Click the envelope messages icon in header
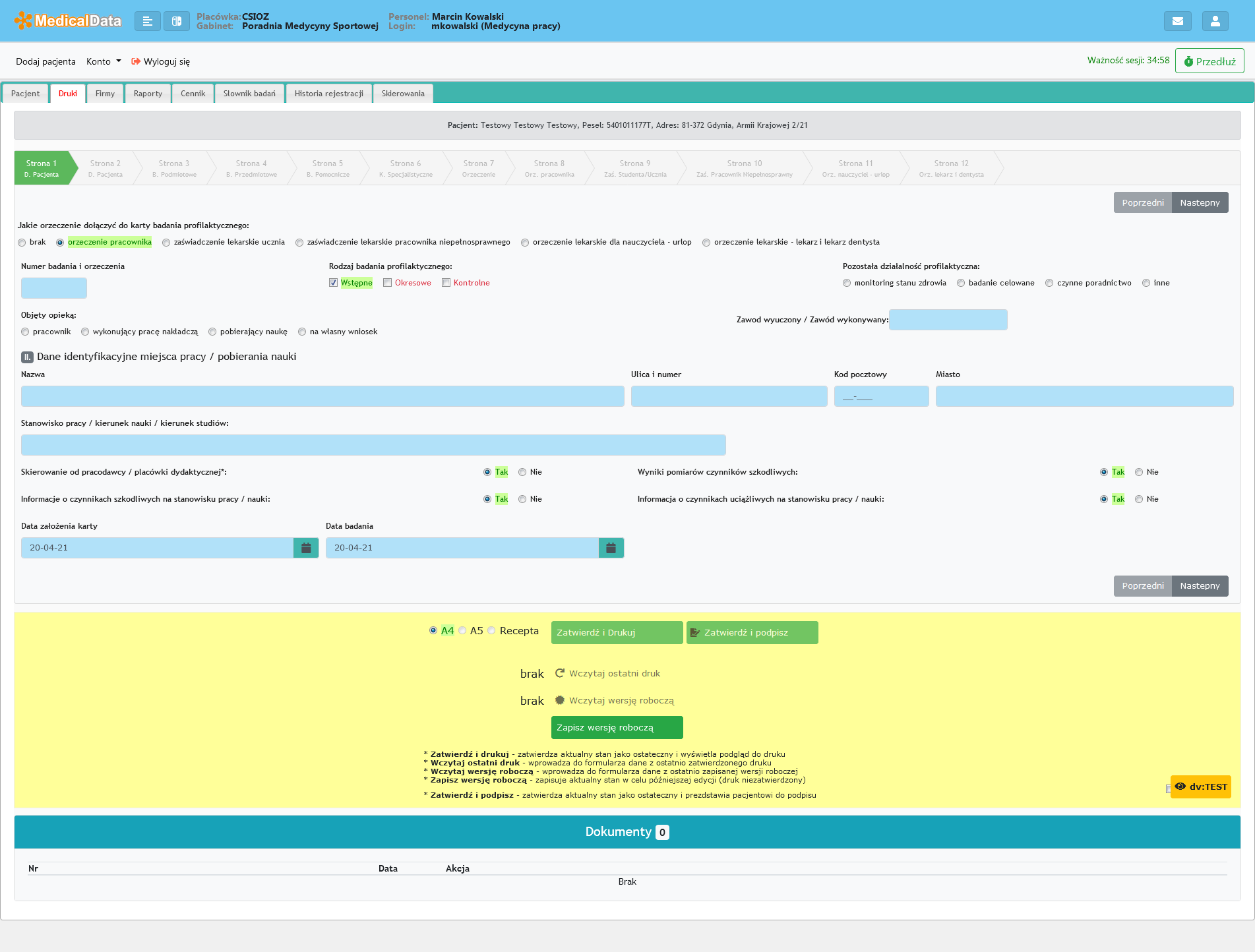The width and height of the screenshot is (1255, 952). pyautogui.click(x=1177, y=21)
